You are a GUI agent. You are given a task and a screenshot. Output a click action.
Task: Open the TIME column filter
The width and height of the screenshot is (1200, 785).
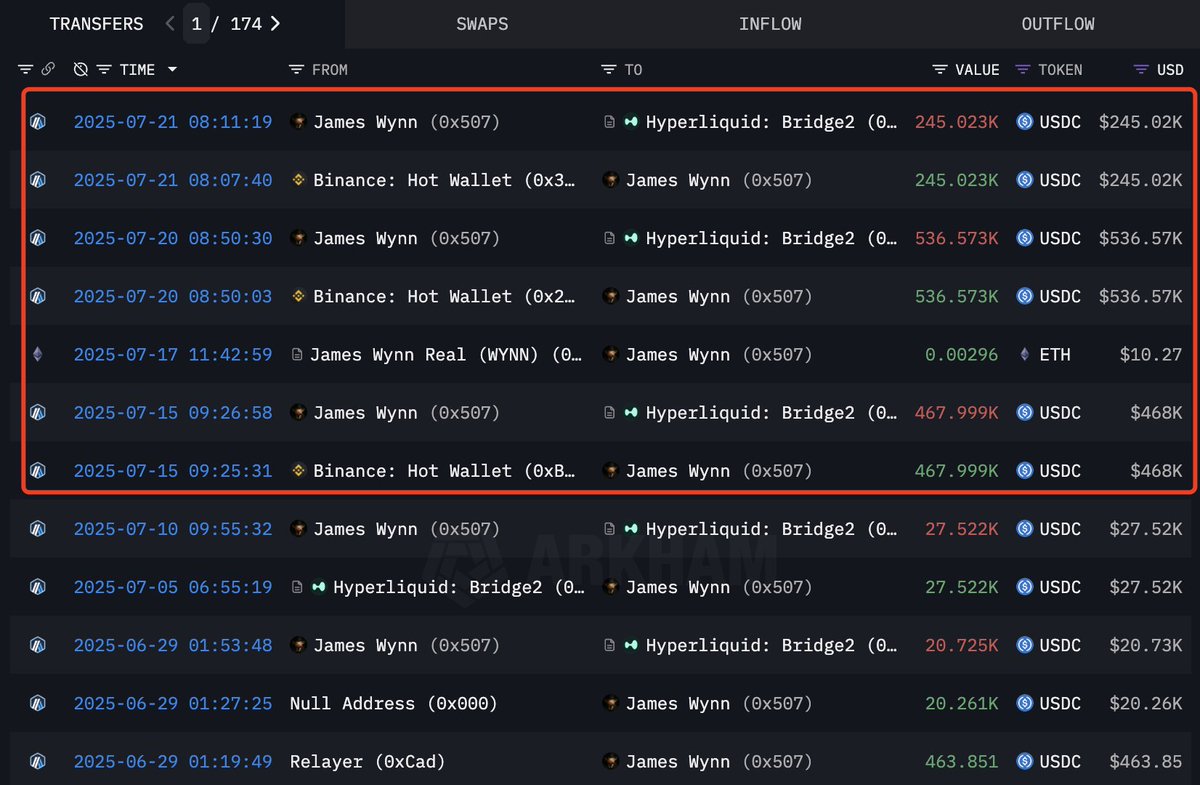click(103, 69)
